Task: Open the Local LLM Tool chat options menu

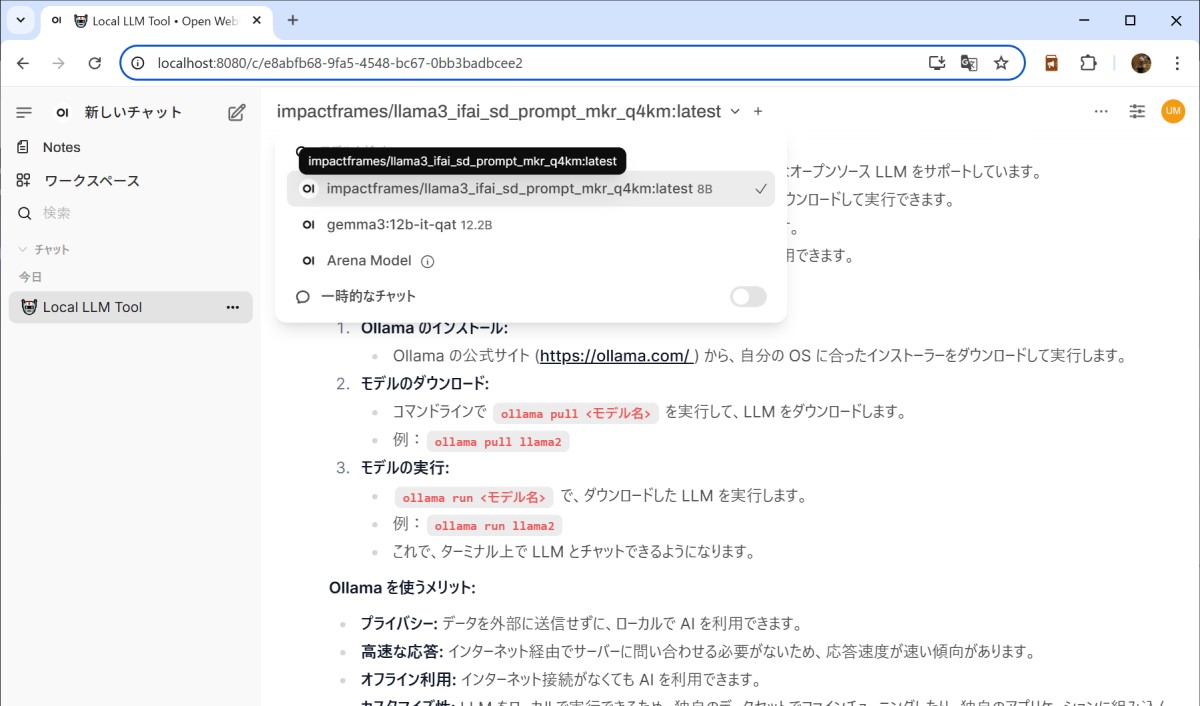Action: [x=233, y=307]
